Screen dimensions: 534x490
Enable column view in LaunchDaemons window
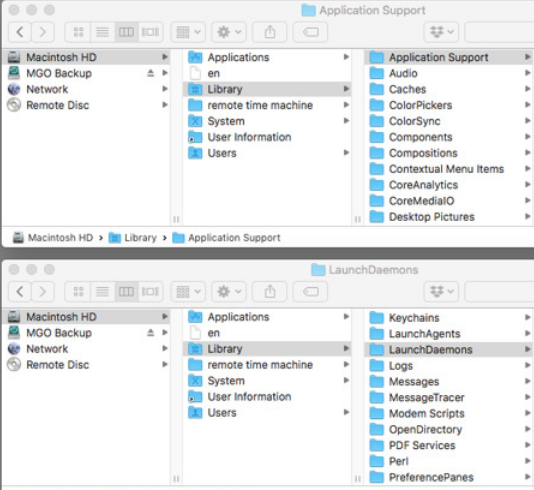(126, 291)
